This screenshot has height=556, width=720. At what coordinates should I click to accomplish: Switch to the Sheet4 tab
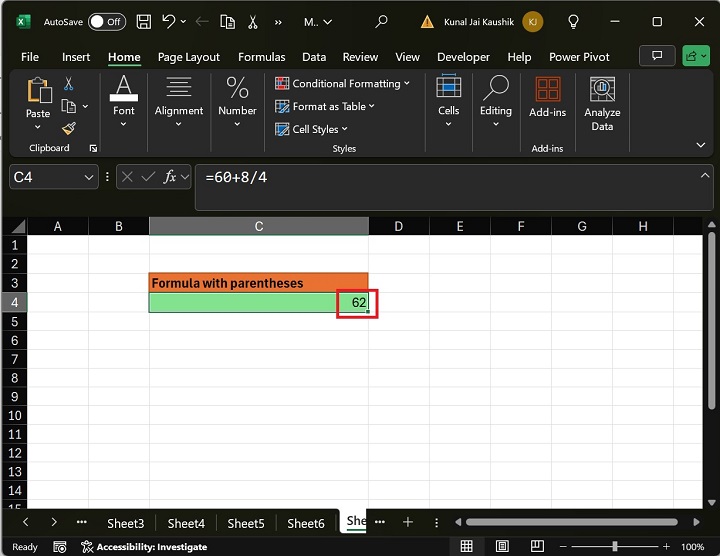[x=186, y=523]
